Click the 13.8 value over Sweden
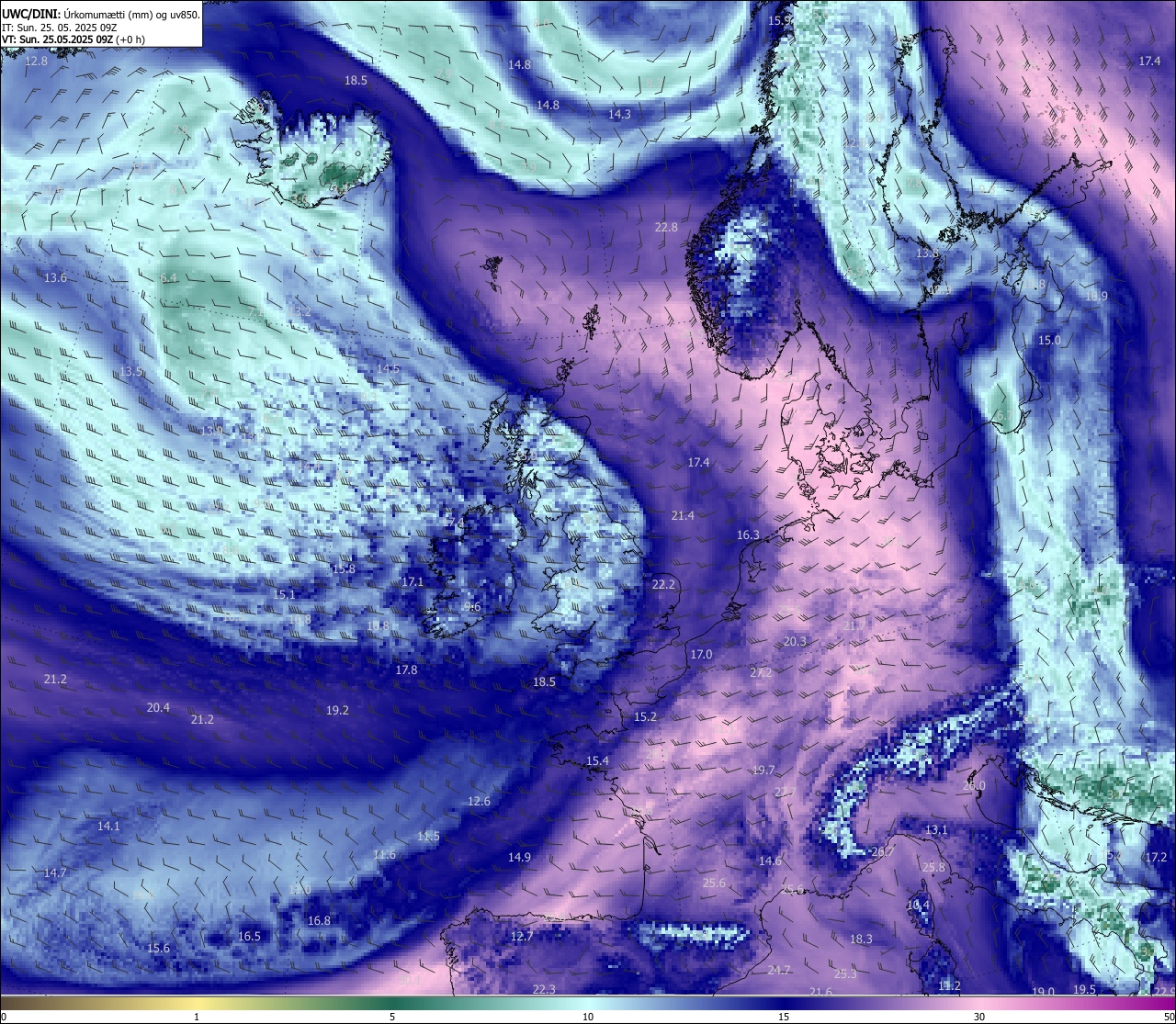This screenshot has height=1024, width=1176. tap(927, 253)
